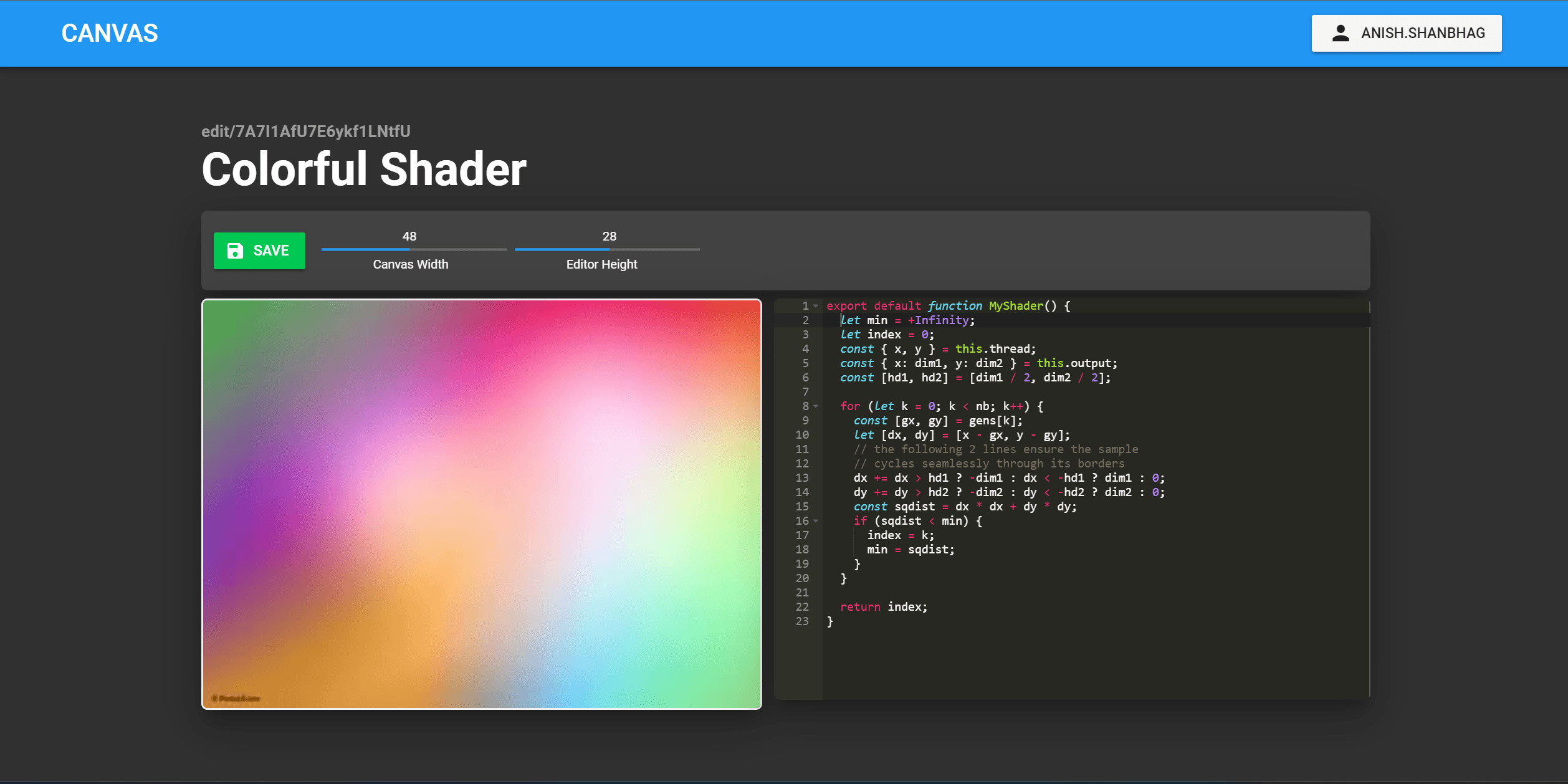
Task: Click 'min = sqdist;' on line 18
Action: tap(911, 550)
